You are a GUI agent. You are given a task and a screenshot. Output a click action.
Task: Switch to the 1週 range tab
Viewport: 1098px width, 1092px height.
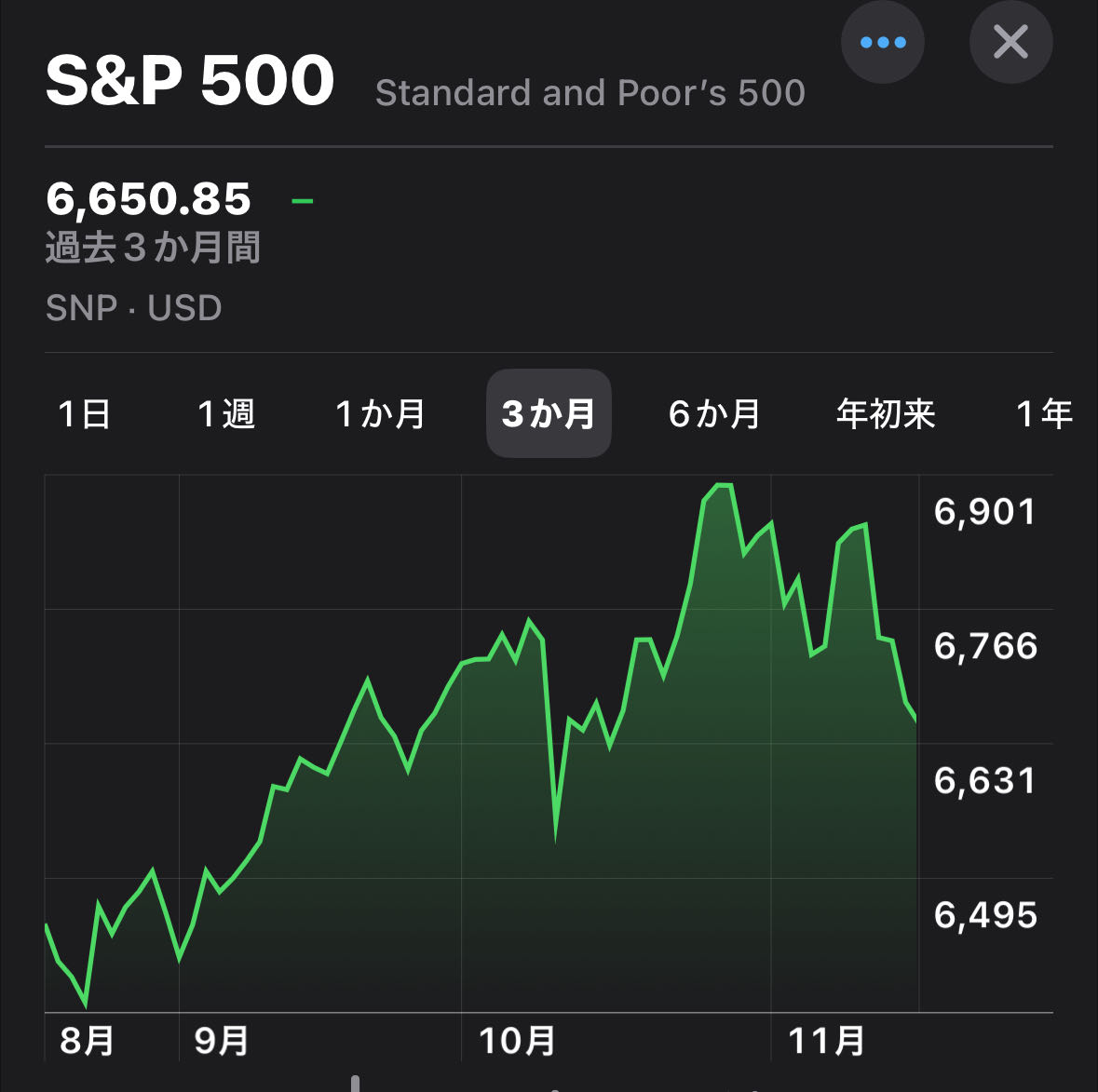click(x=226, y=413)
